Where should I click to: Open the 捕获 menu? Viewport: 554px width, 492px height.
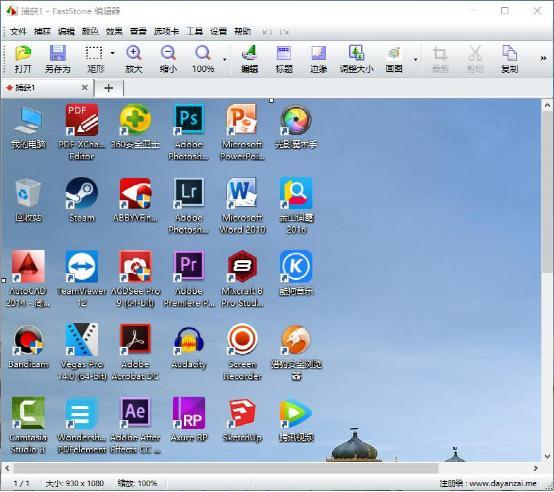[x=42, y=31]
